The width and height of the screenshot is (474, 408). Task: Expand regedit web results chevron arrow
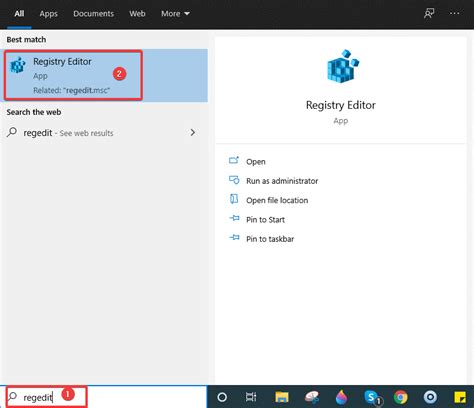click(193, 133)
